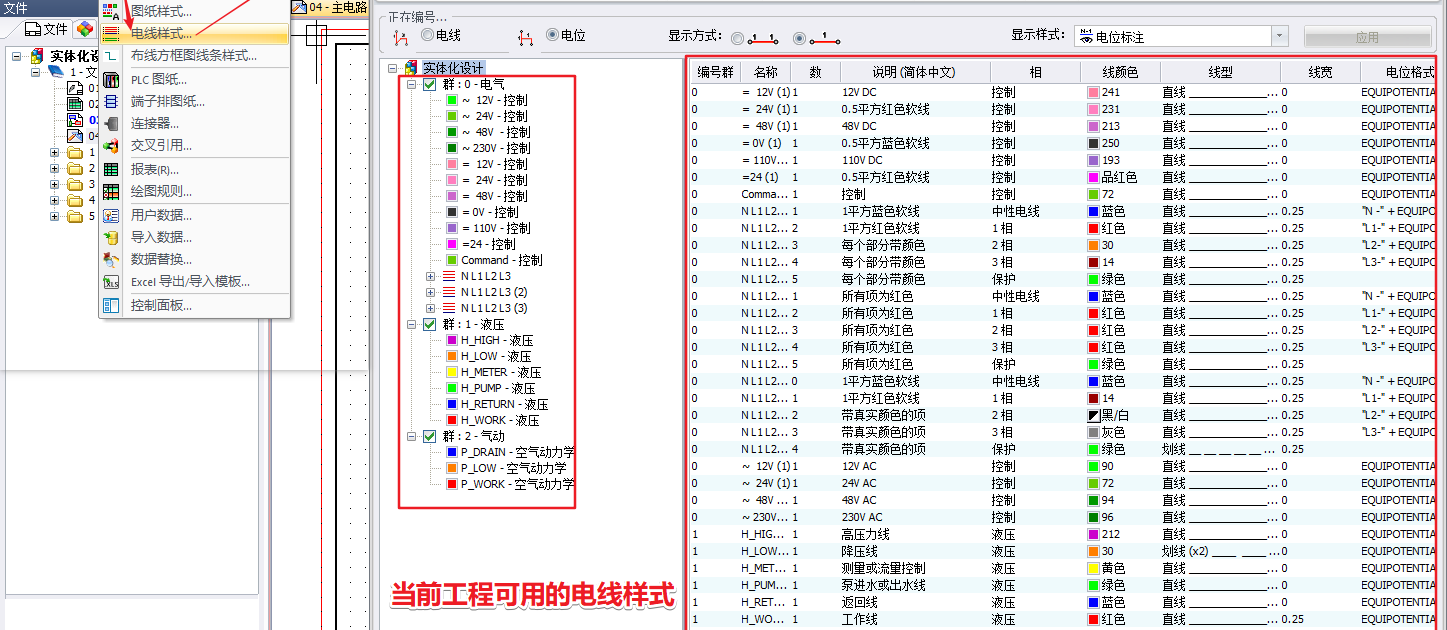The width and height of the screenshot is (1447, 630).
Task: Click the 连接器 plug icon
Action: coord(111,124)
